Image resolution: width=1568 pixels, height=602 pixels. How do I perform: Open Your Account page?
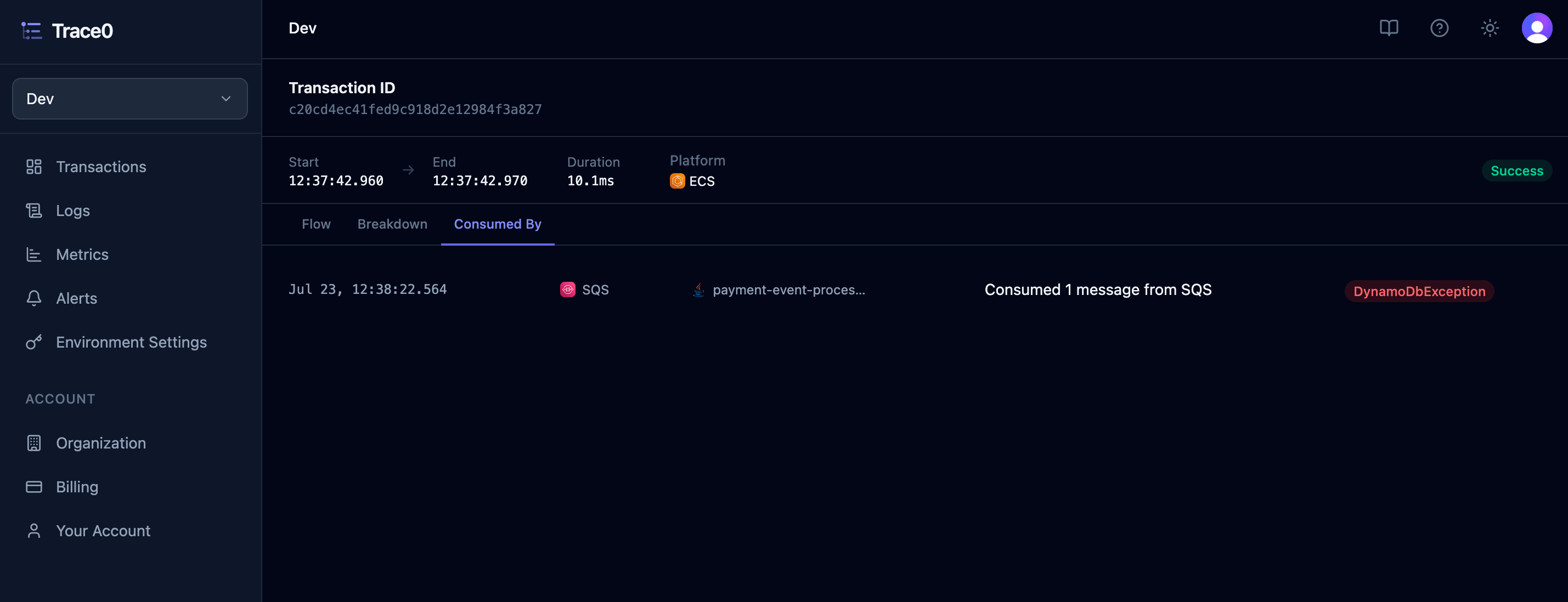[x=103, y=530]
